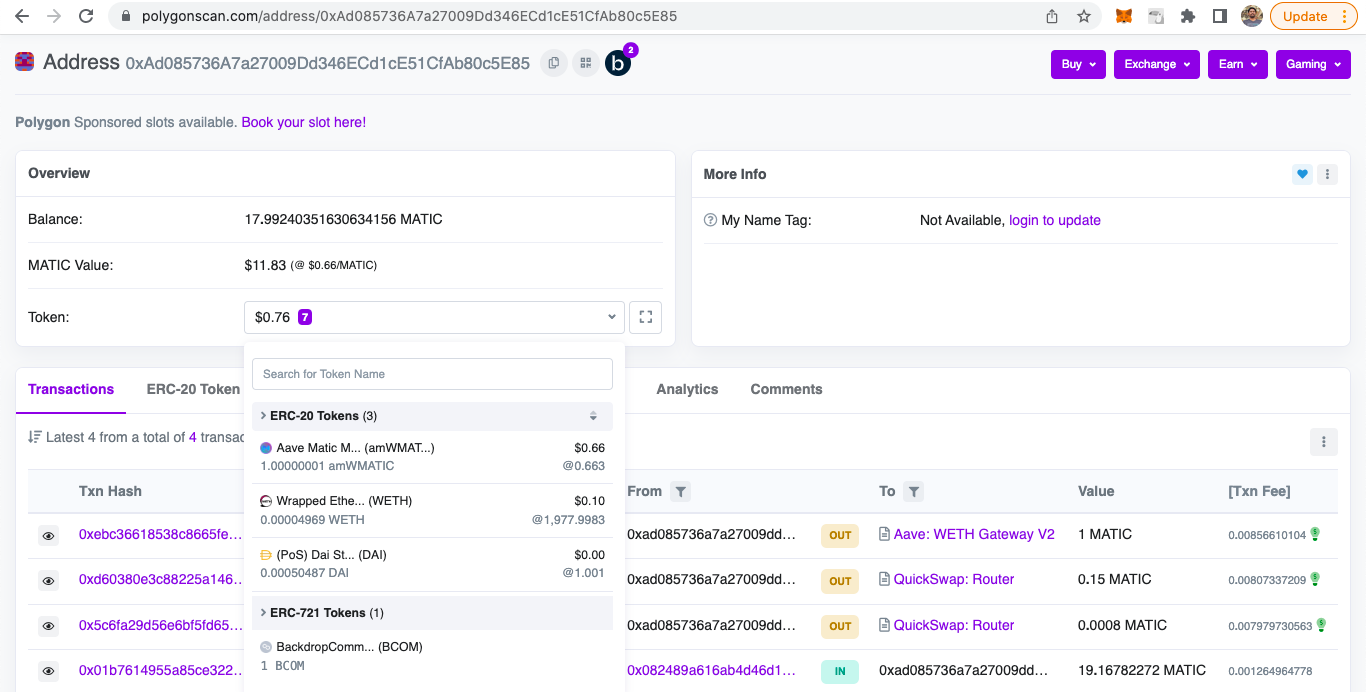Click the gas info icon for 0.00856610104 fee

(x=1315, y=534)
